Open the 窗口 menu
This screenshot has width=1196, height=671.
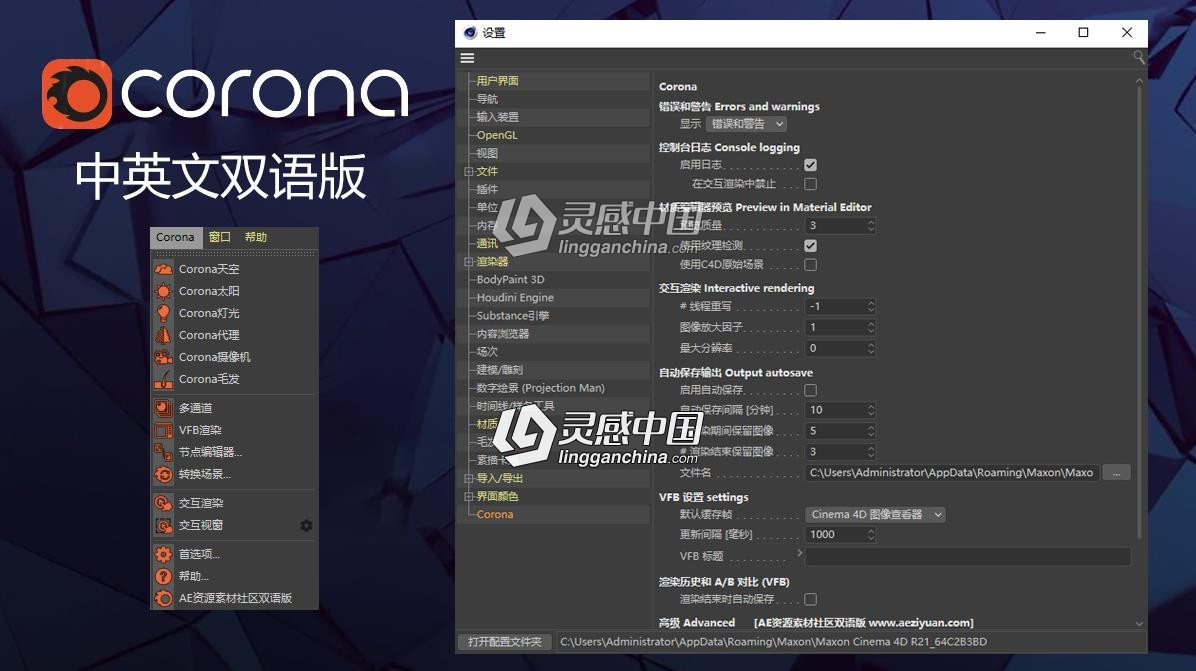coord(220,237)
